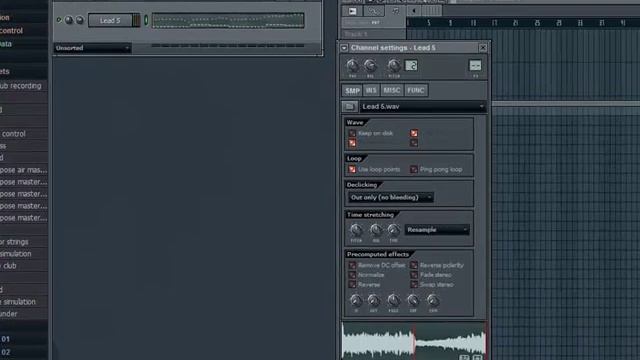The height and width of the screenshot is (360, 640).
Task: Select the 'under' browser item
Action: pos(9,314)
